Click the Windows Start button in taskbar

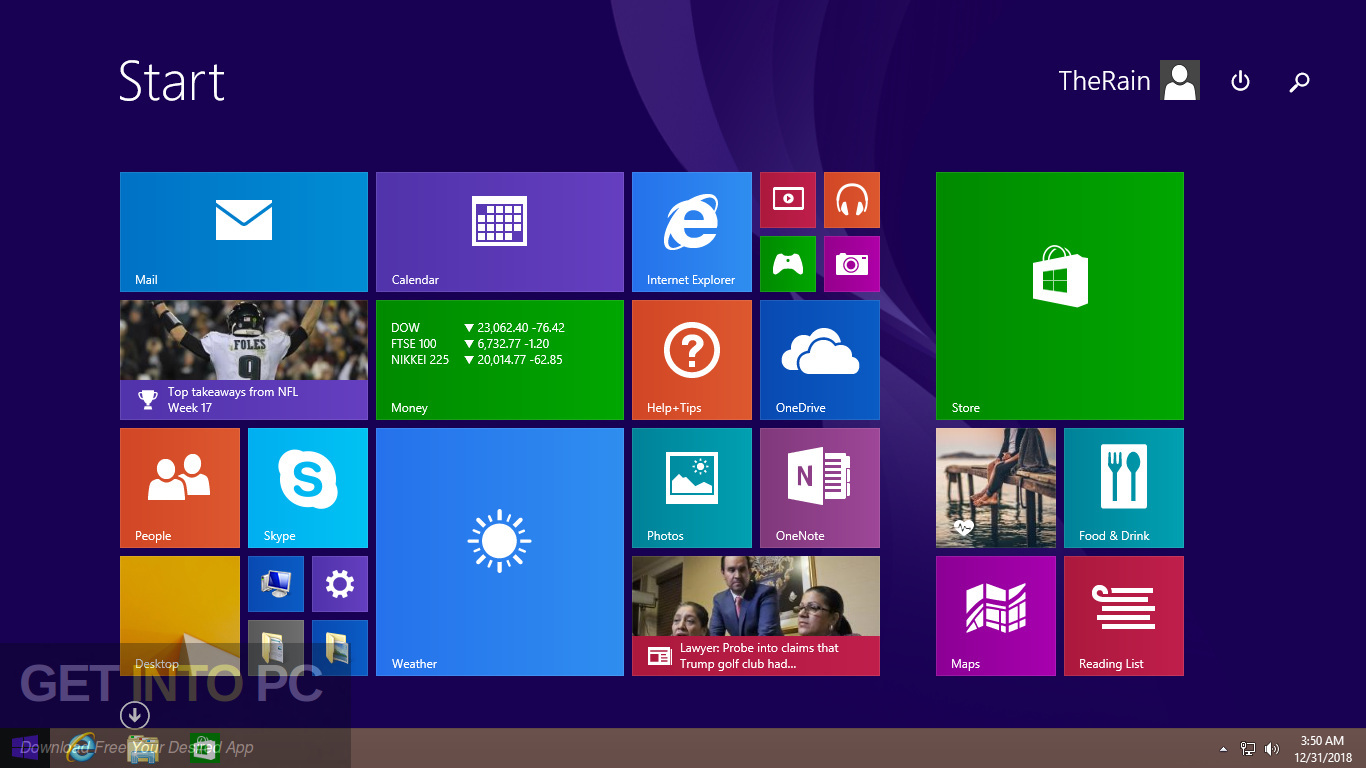(25, 748)
